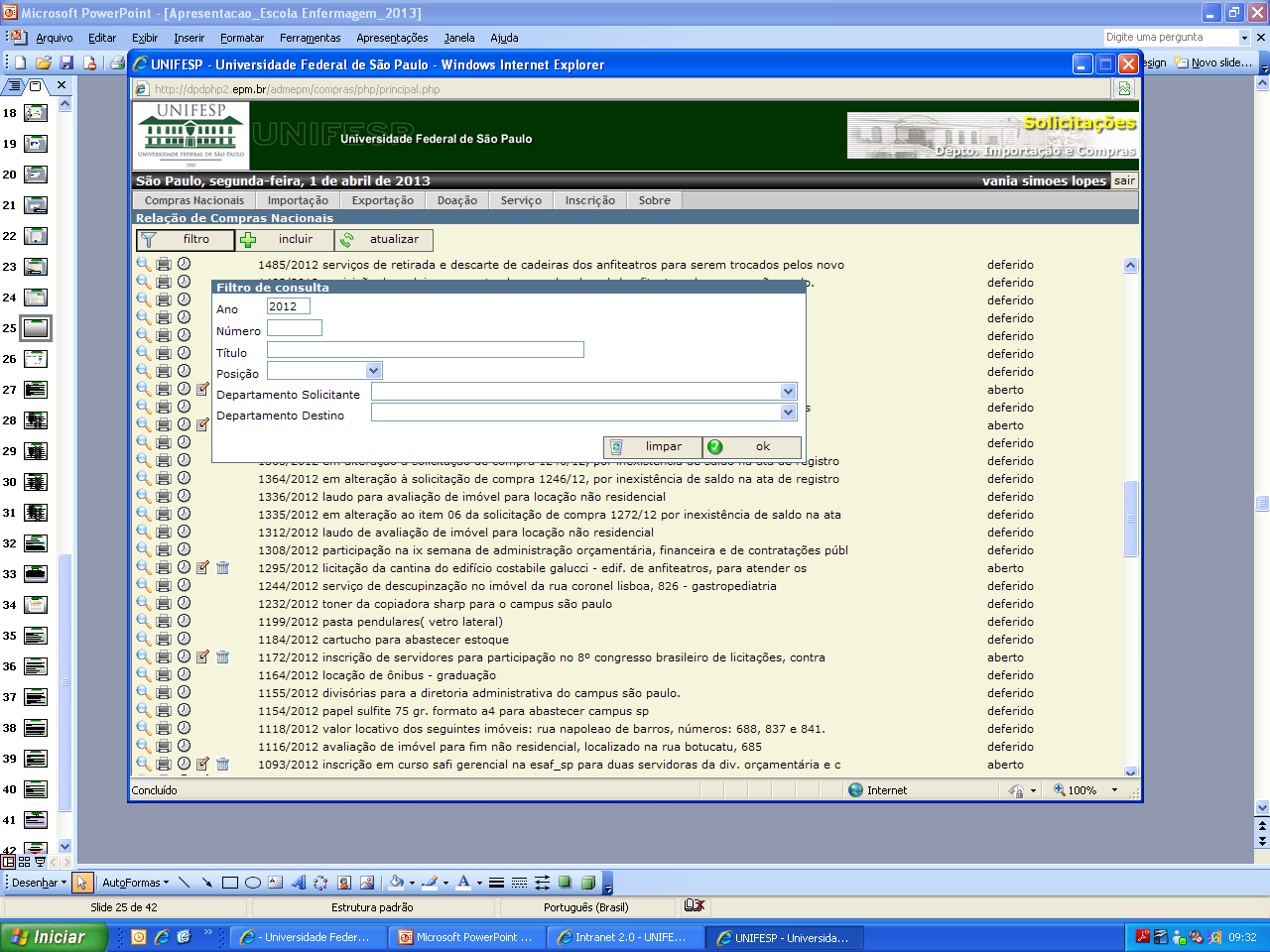Open line color dropdown arrow
The height and width of the screenshot is (952, 1270).
(x=445, y=883)
